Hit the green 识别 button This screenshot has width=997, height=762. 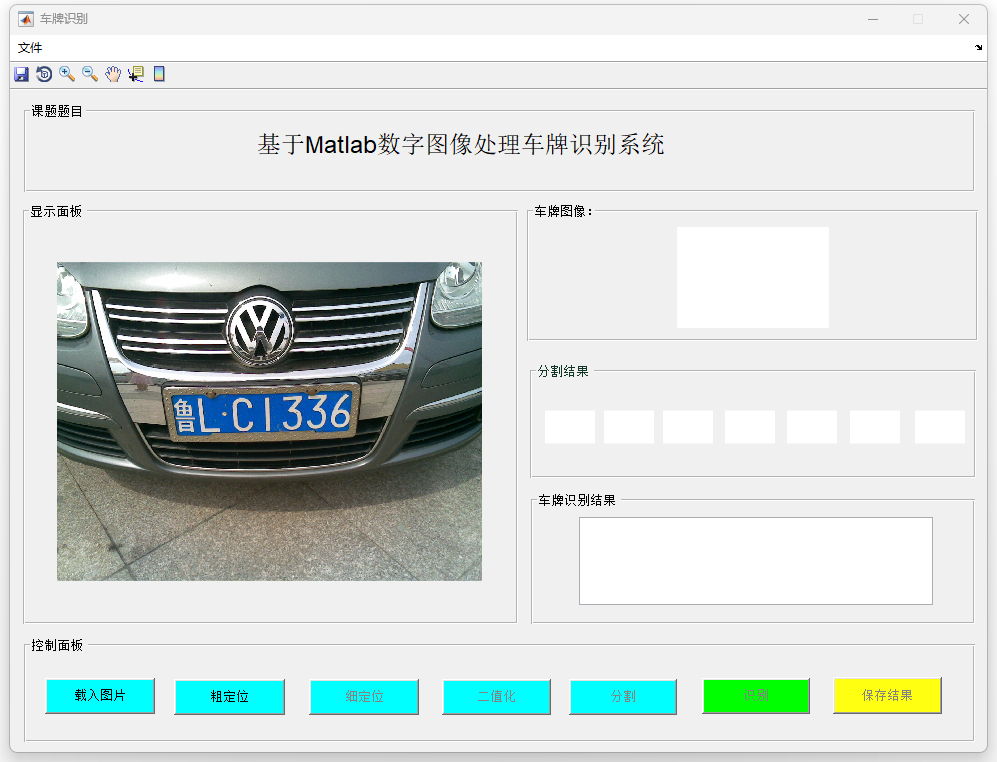point(756,695)
